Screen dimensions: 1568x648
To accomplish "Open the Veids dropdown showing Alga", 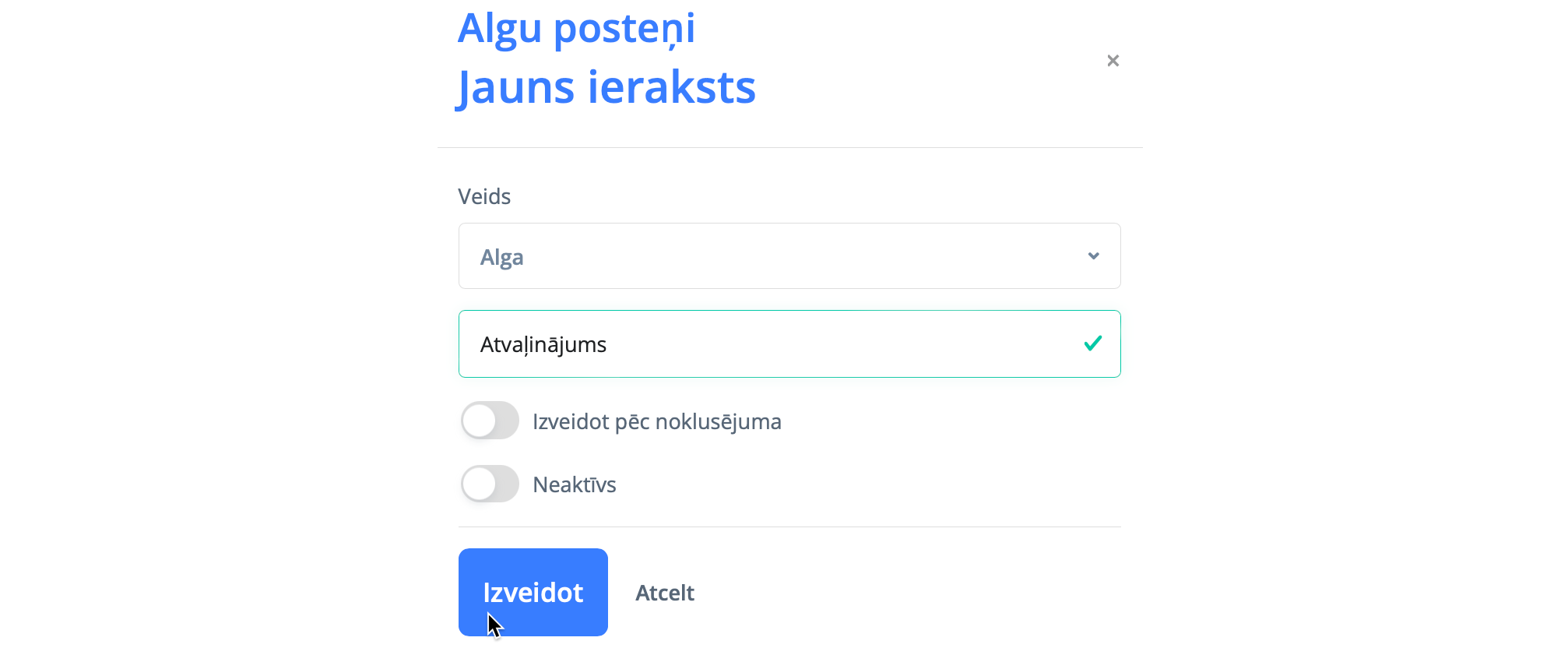I will coord(789,256).
